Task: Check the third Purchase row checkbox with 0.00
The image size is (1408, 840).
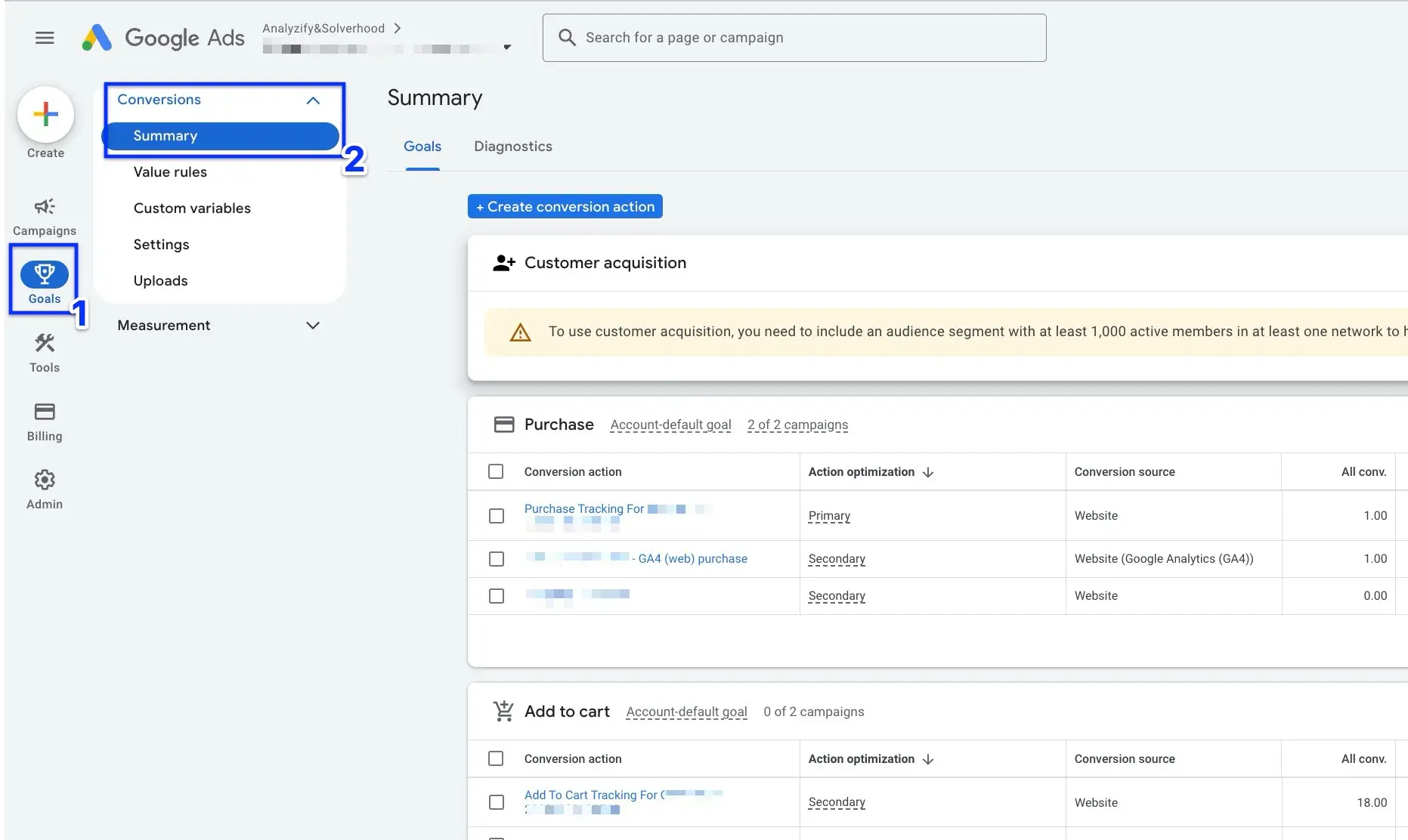Action: tap(497, 596)
